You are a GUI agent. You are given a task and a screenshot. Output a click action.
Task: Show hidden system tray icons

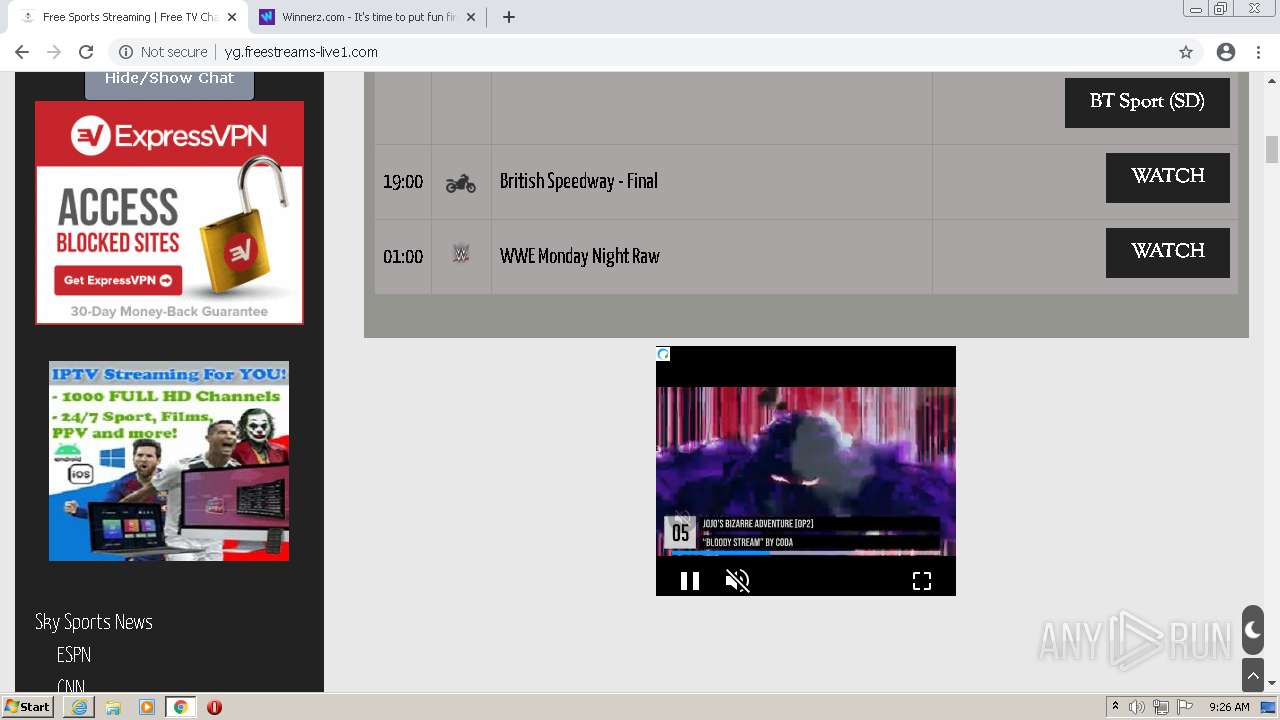[x=1116, y=707]
